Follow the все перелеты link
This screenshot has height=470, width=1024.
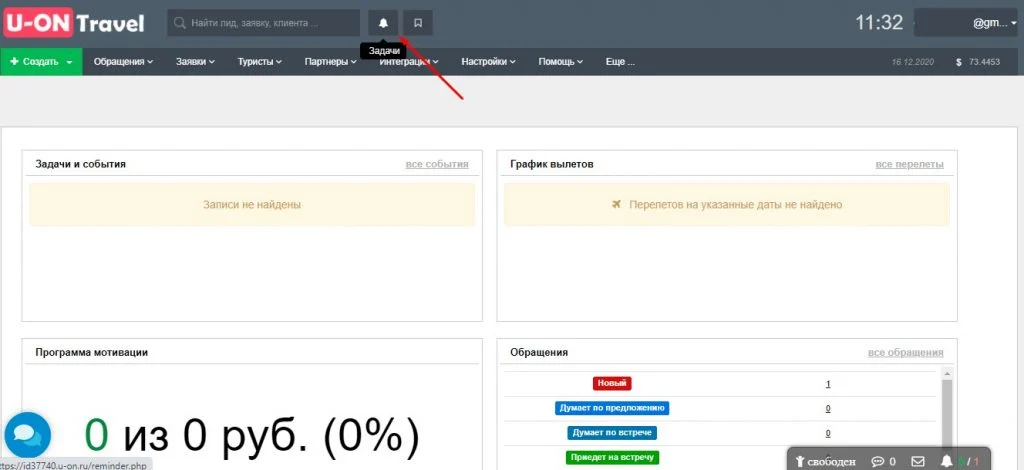[x=909, y=164]
